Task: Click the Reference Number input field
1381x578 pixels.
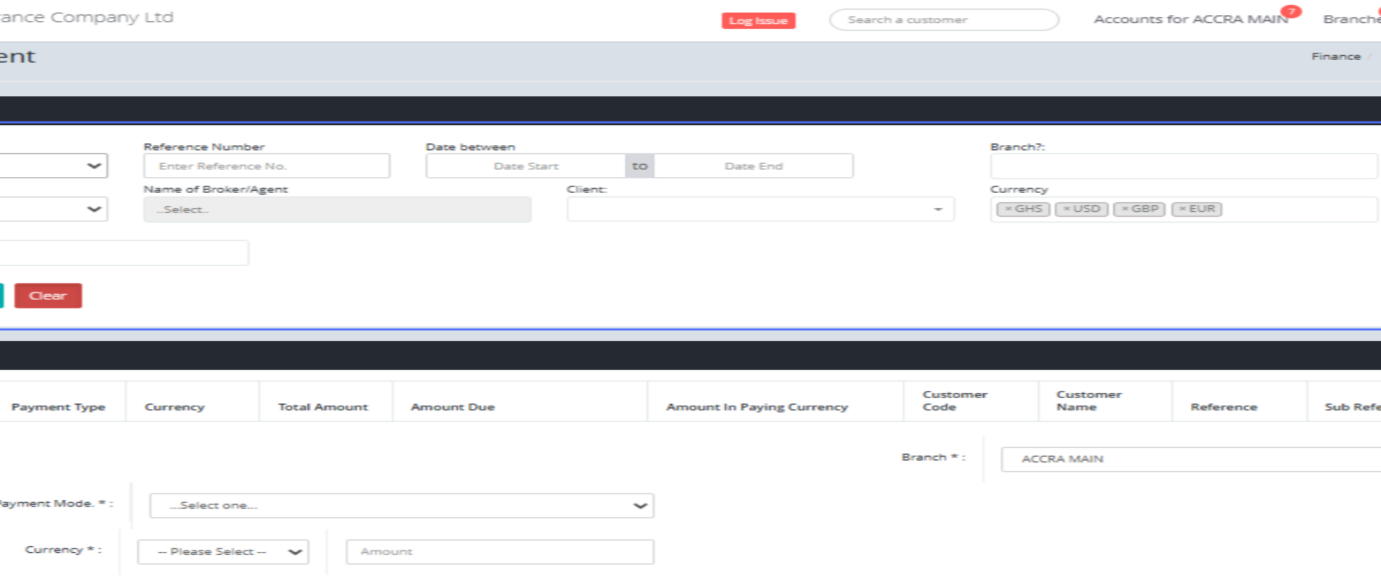Action: 266,166
